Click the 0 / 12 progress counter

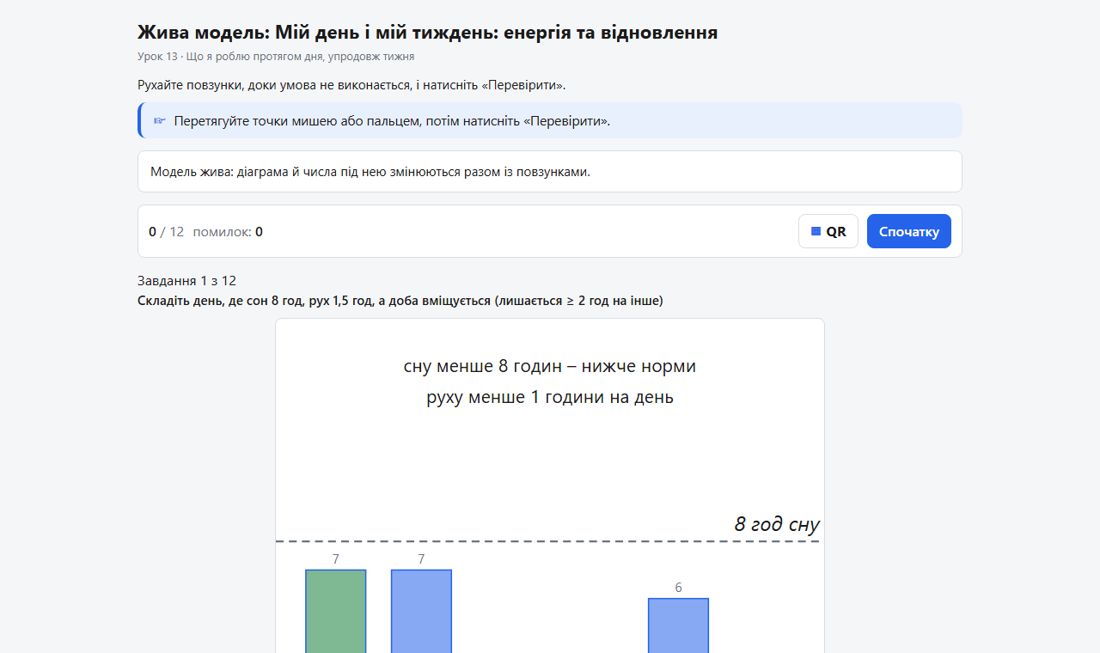pyautogui.click(x=166, y=231)
